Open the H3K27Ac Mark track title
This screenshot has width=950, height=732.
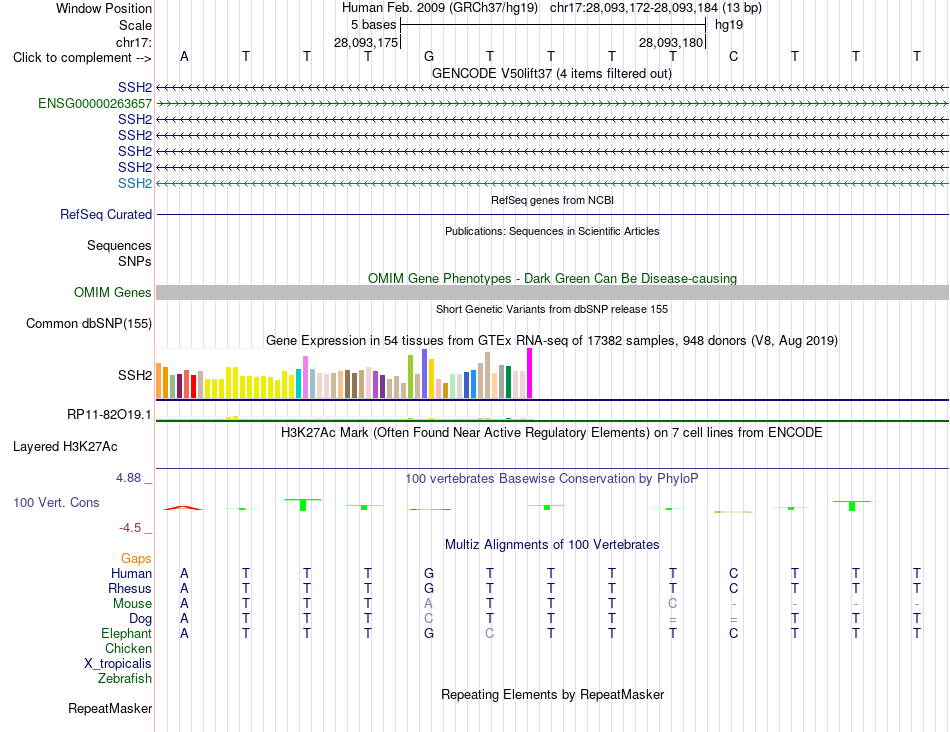(552, 433)
